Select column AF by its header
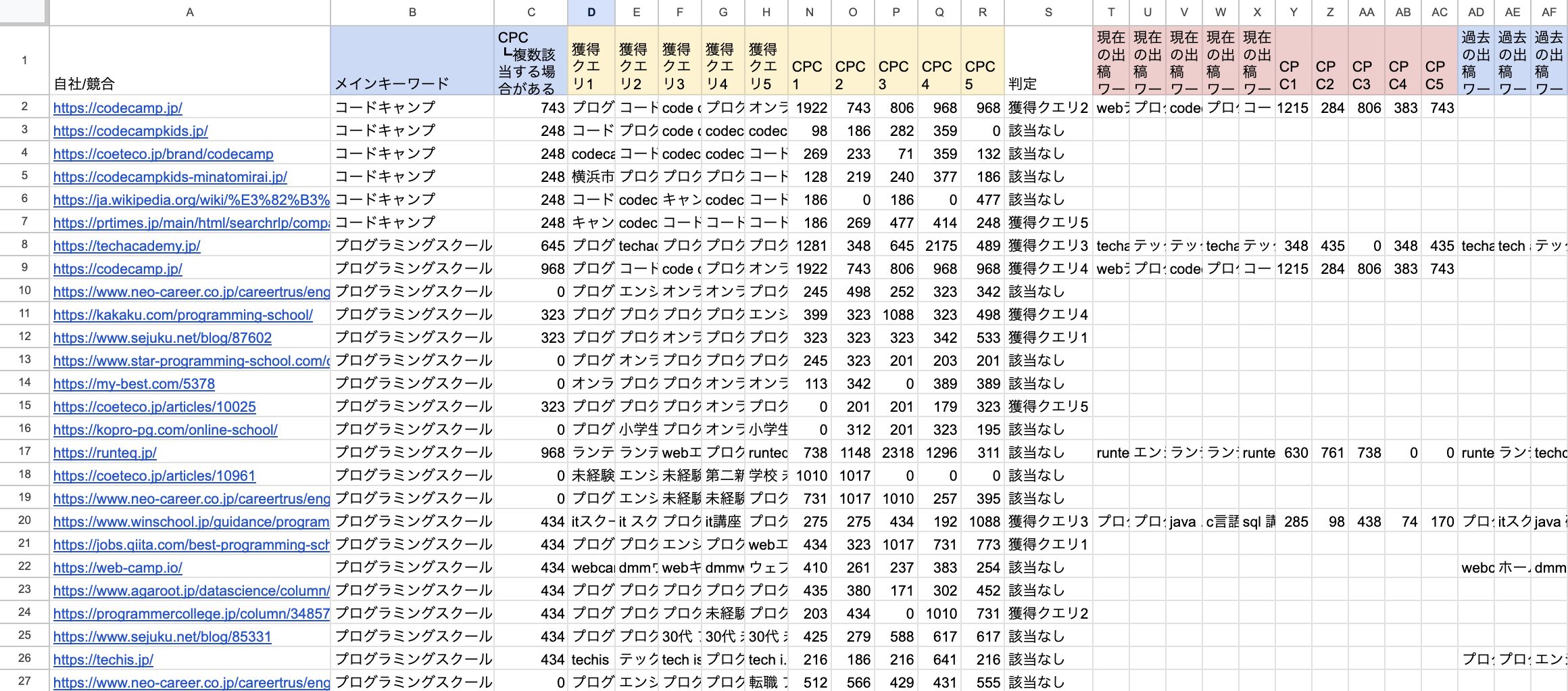This screenshot has width=1568, height=691. point(1549,12)
